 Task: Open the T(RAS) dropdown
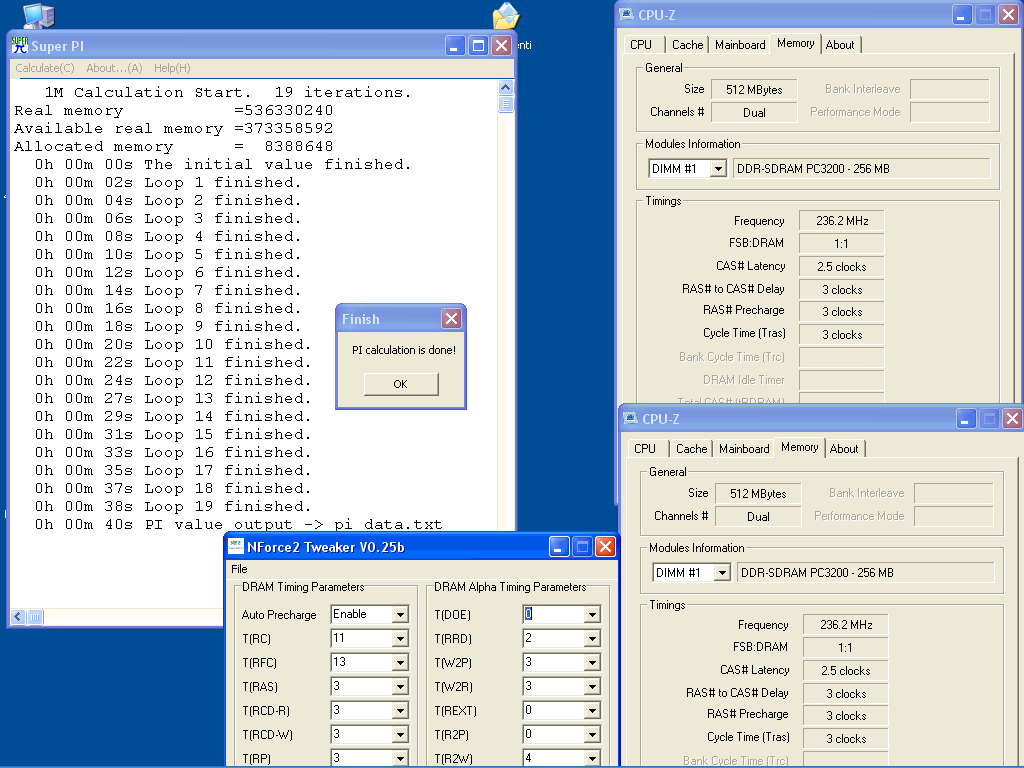(x=400, y=687)
